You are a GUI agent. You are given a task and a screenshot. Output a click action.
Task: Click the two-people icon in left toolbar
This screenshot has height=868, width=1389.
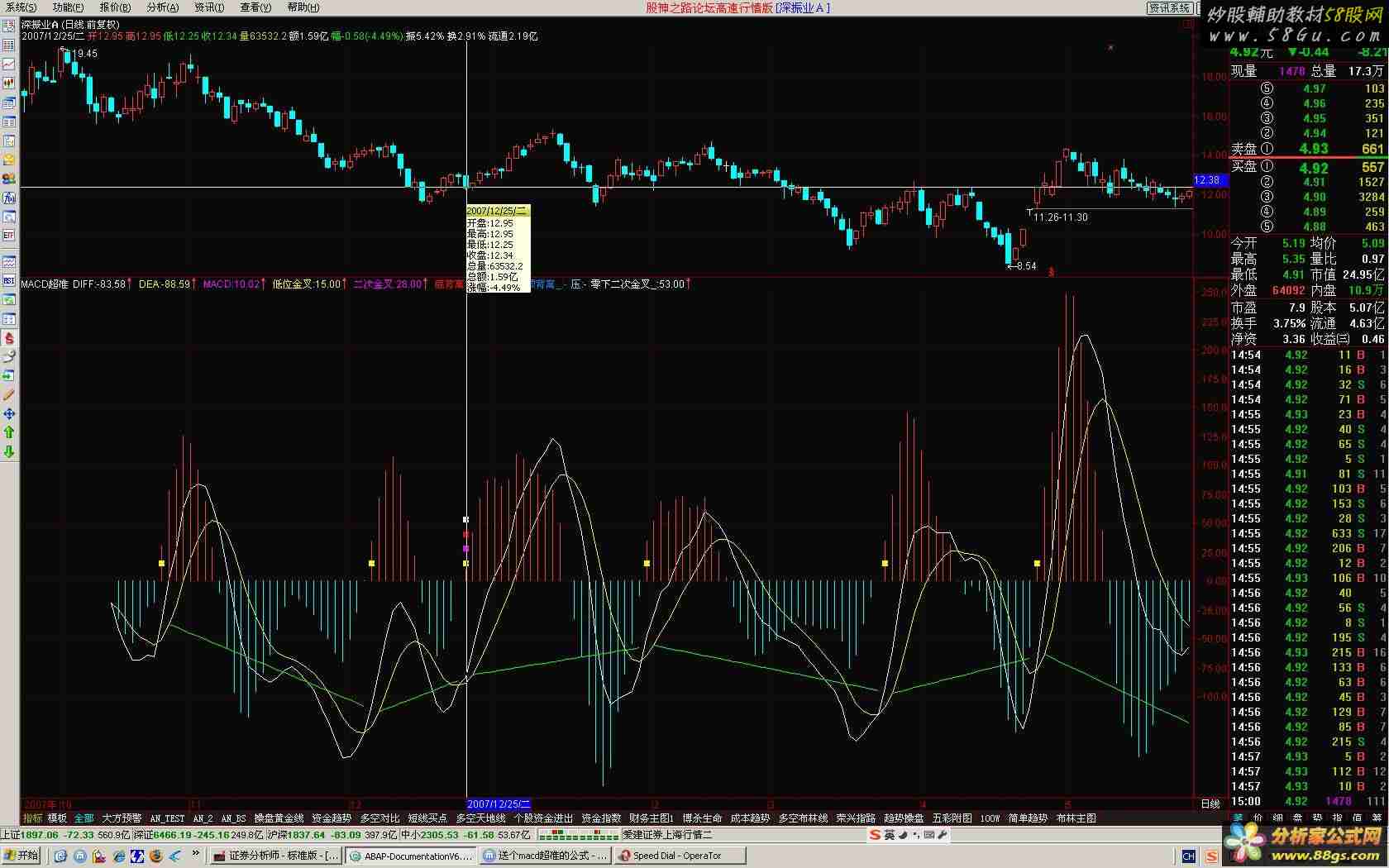click(9, 178)
